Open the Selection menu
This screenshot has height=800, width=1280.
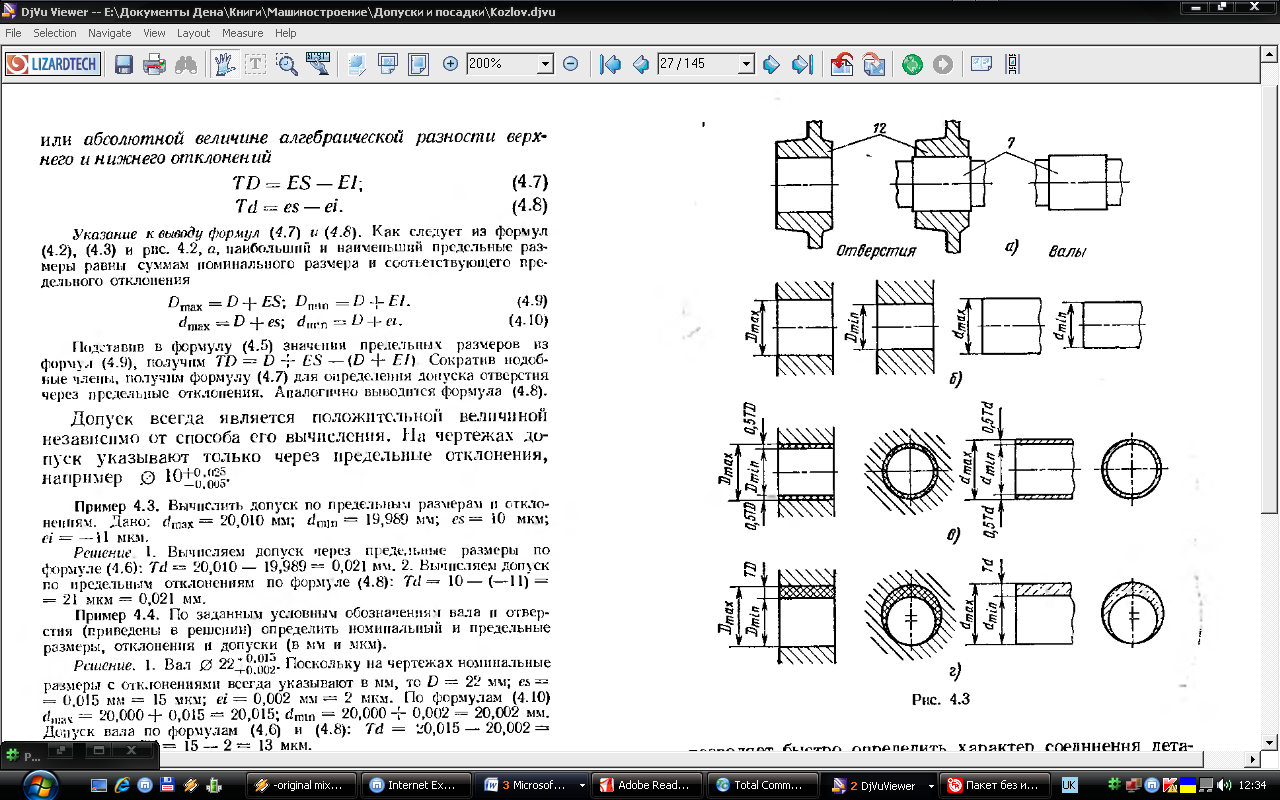(55, 33)
